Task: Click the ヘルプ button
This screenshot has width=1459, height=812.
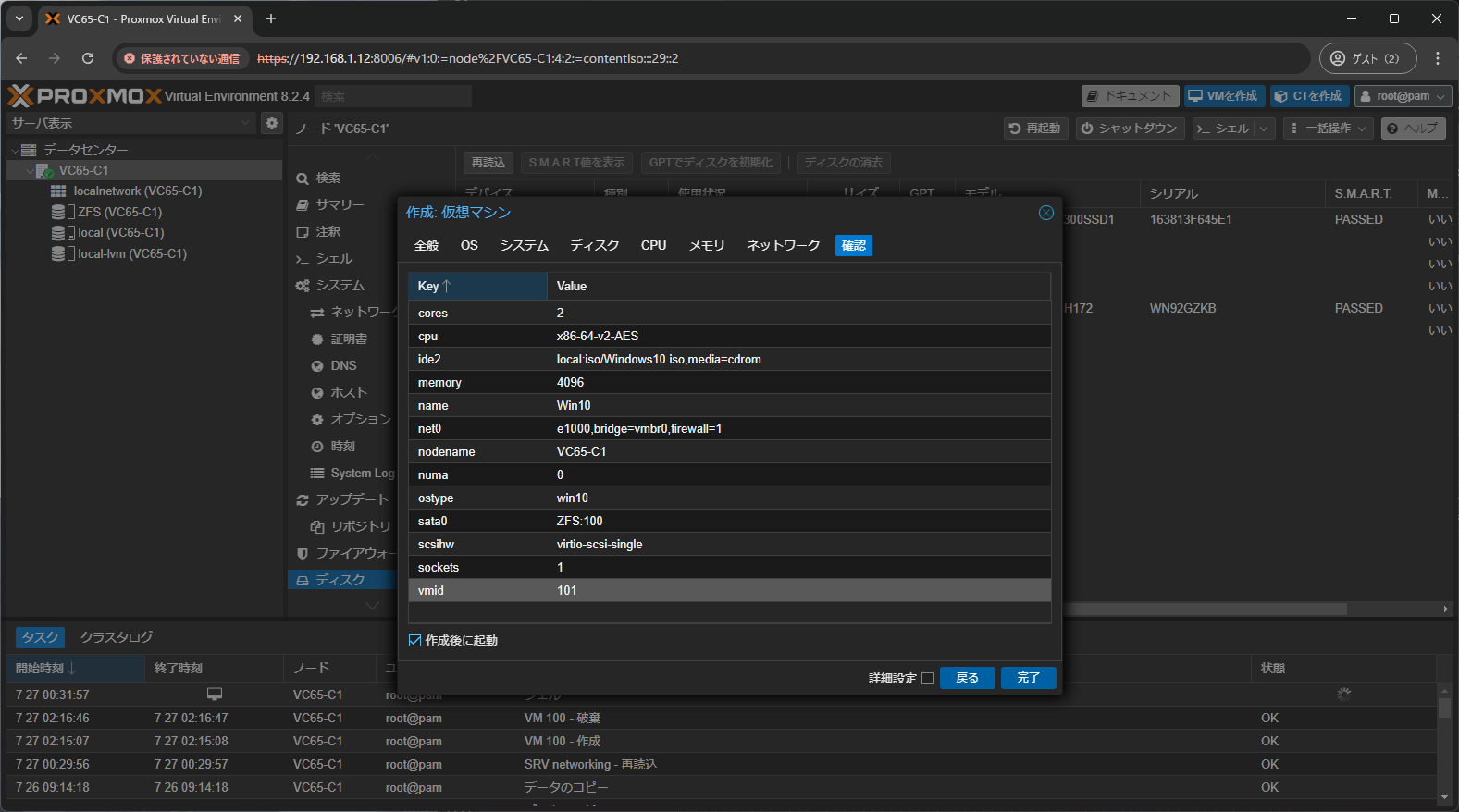Action: click(x=1413, y=129)
